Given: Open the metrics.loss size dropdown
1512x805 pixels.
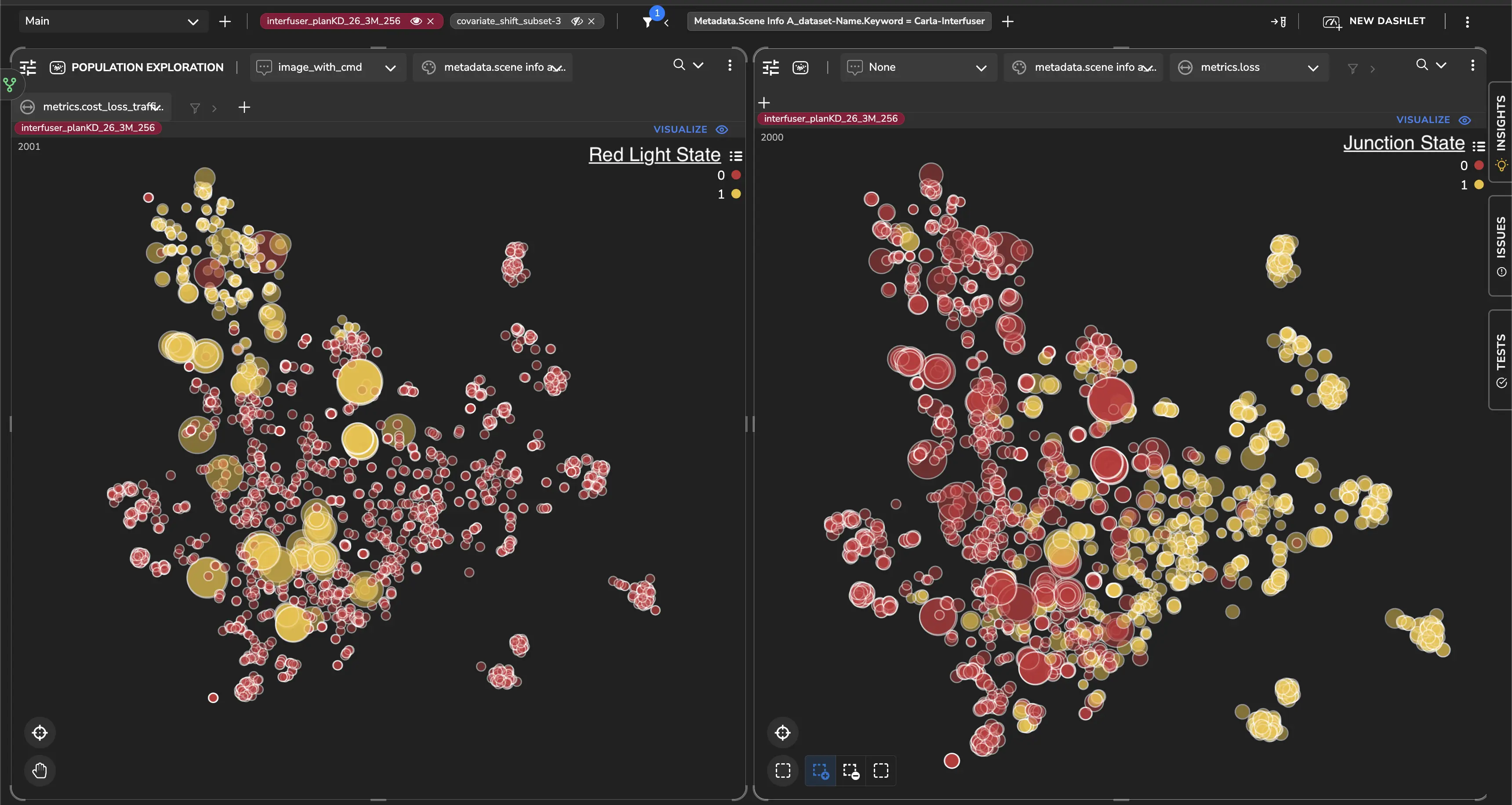Looking at the screenshot, I should coord(1313,68).
